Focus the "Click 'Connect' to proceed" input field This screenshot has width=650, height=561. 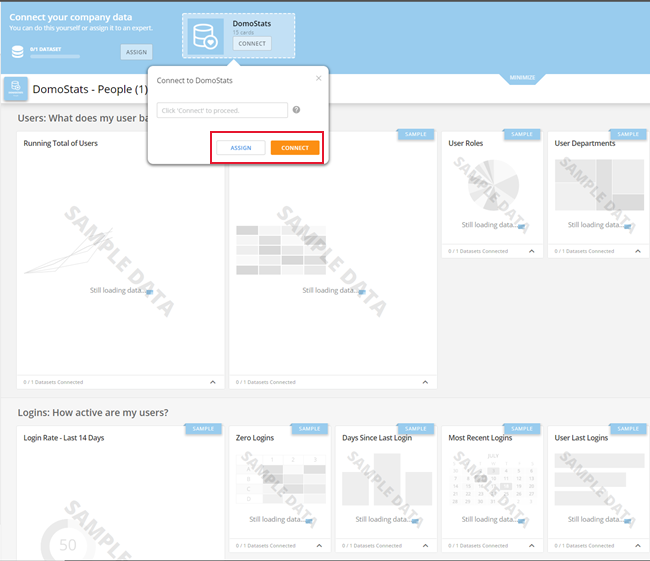click(222, 110)
